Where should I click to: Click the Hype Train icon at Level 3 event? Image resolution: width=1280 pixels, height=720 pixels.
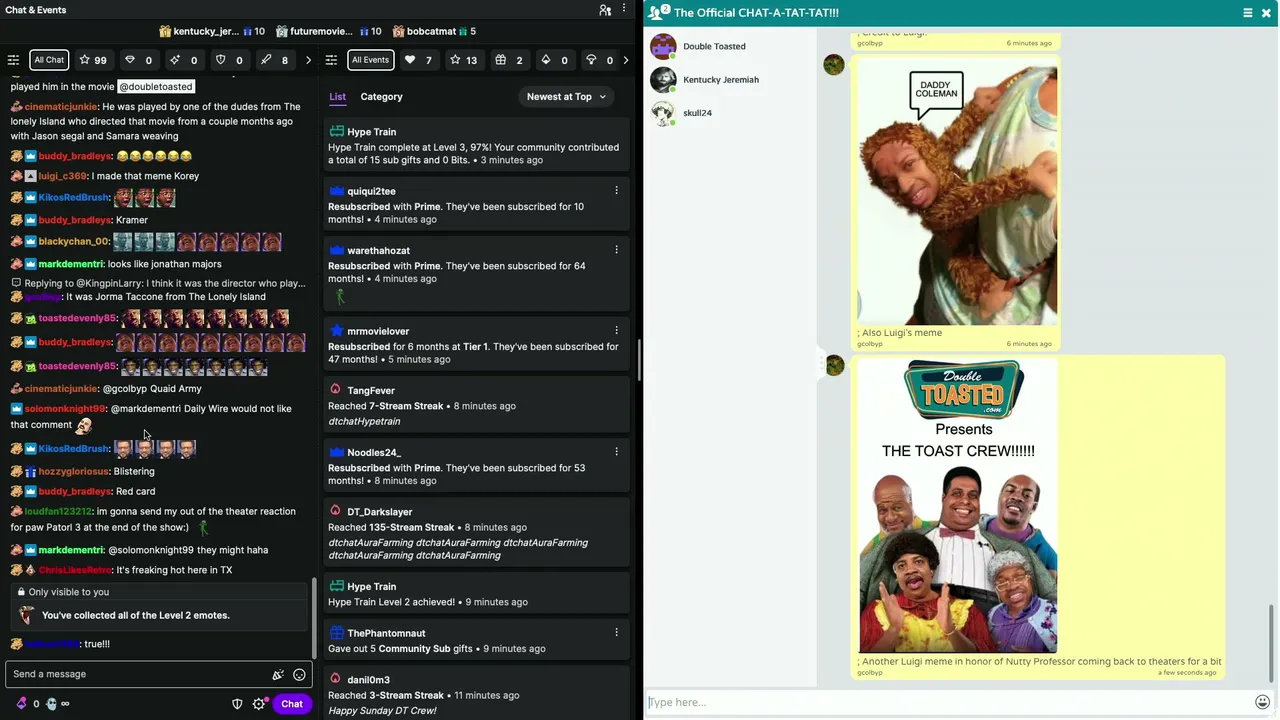click(336, 132)
